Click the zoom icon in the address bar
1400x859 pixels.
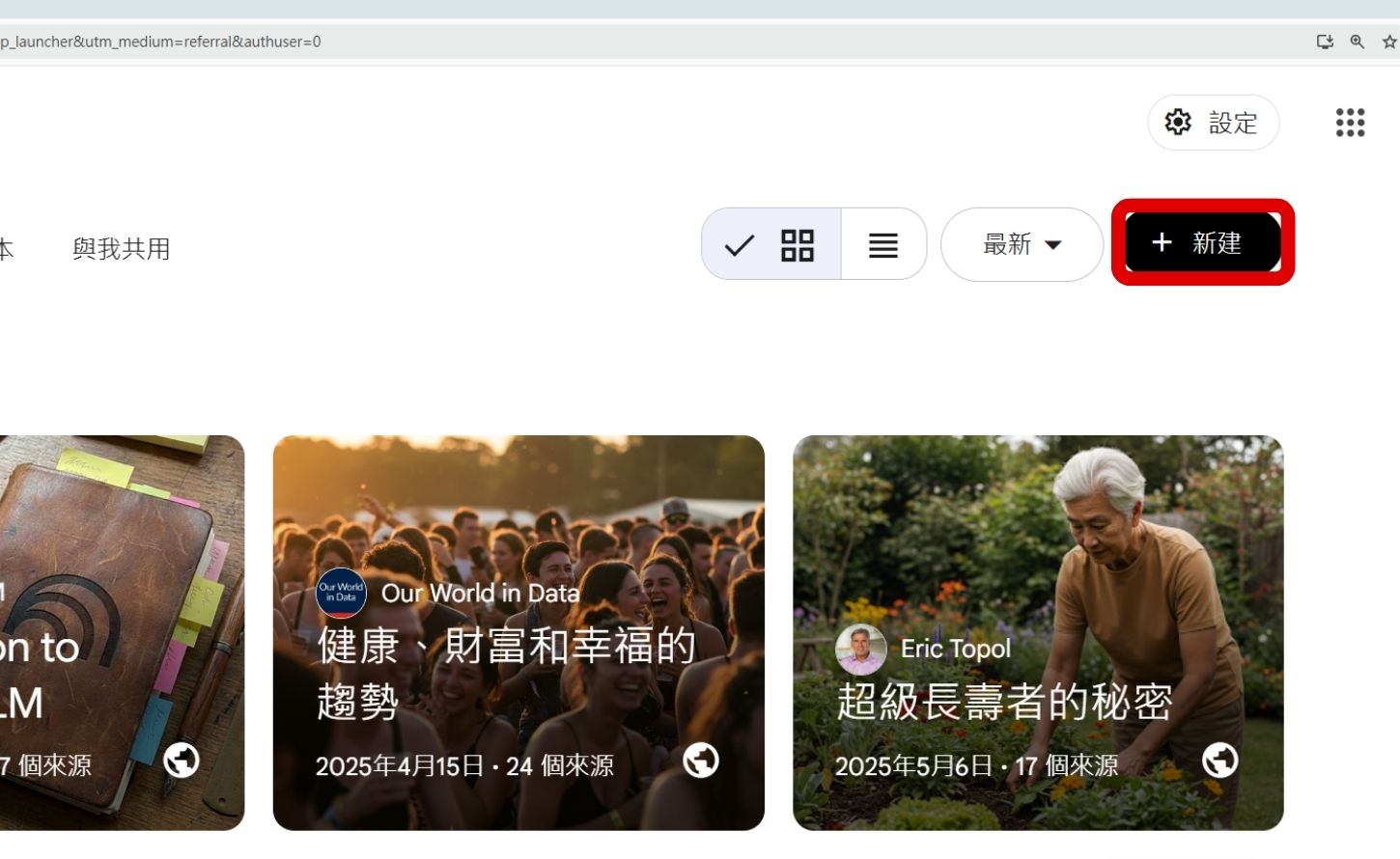tap(1357, 42)
